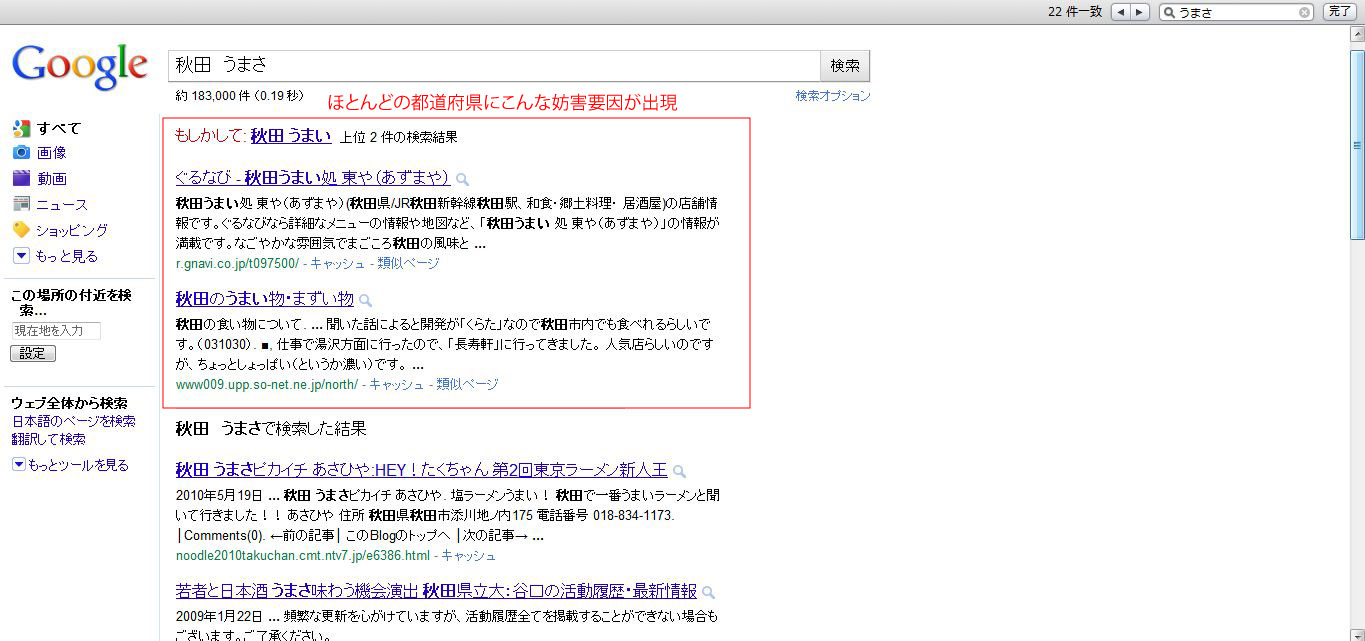Click the 22 件一致 match count text

[1075, 12]
